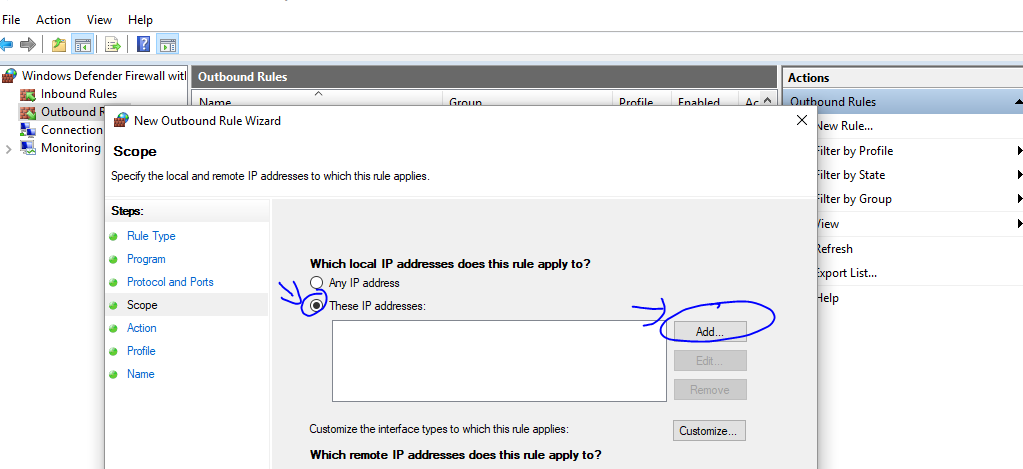Click the Connection Security Rules icon
Image resolution: width=1023 pixels, height=469 pixels.
coord(27,130)
